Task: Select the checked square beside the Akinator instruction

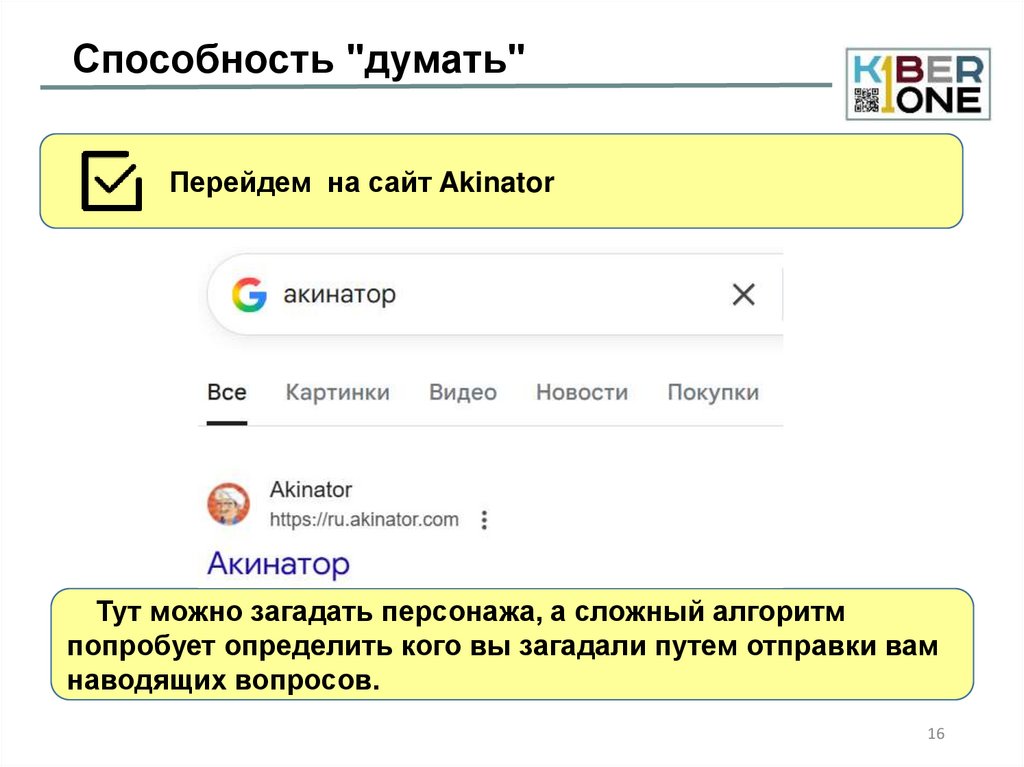Action: [x=113, y=180]
